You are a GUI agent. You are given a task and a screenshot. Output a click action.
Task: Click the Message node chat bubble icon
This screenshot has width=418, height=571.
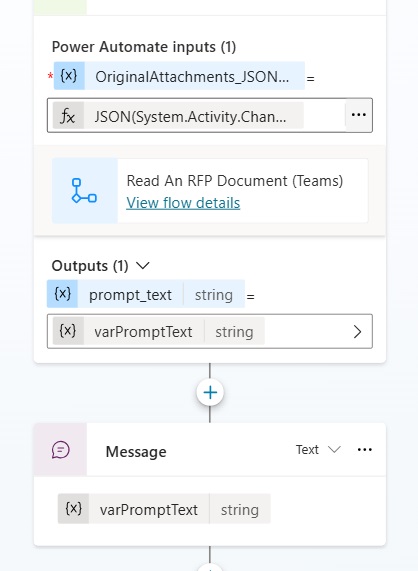[60, 449]
